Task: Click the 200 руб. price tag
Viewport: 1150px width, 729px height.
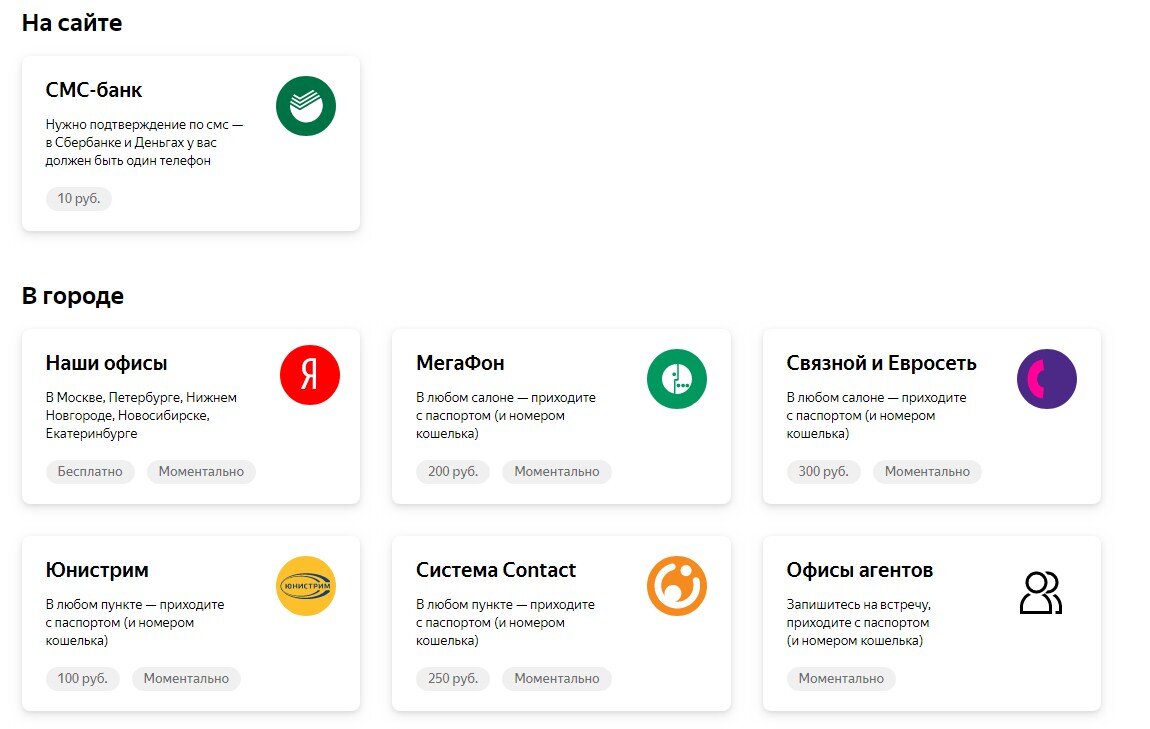Action: [453, 472]
